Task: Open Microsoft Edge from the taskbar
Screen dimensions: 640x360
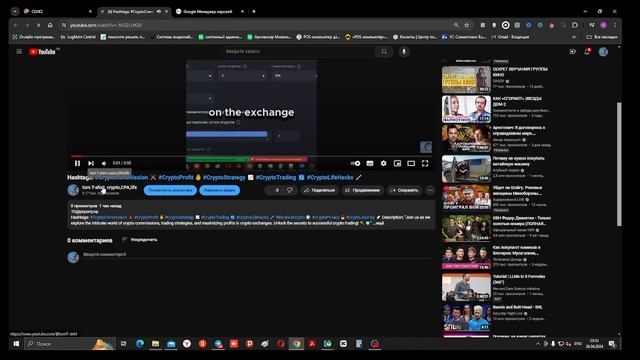Action: (x=140, y=344)
